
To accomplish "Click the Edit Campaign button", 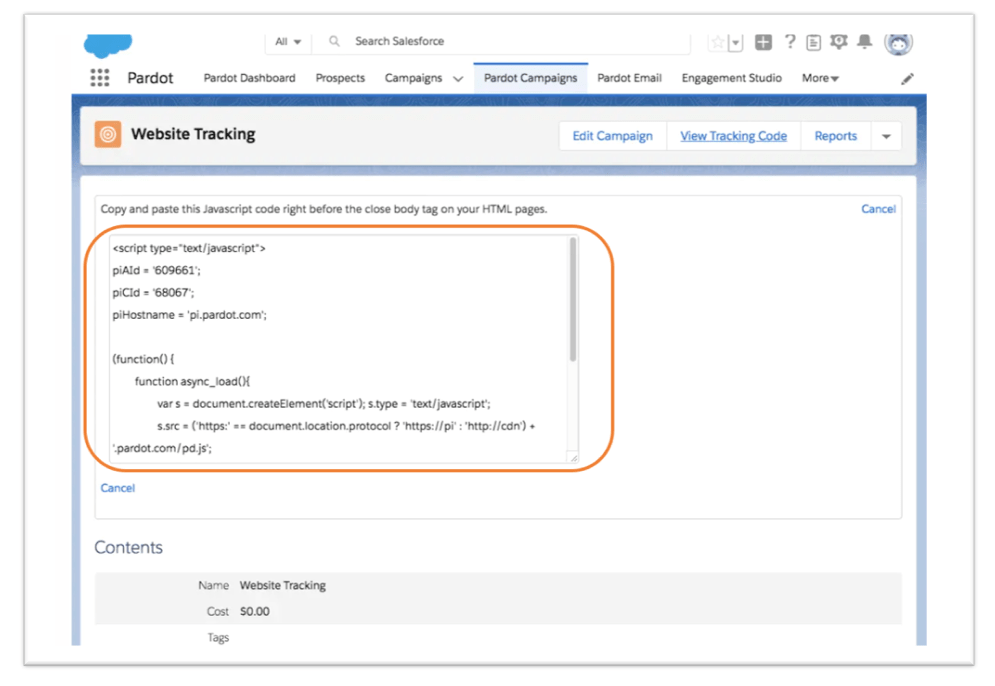I will click(612, 136).
